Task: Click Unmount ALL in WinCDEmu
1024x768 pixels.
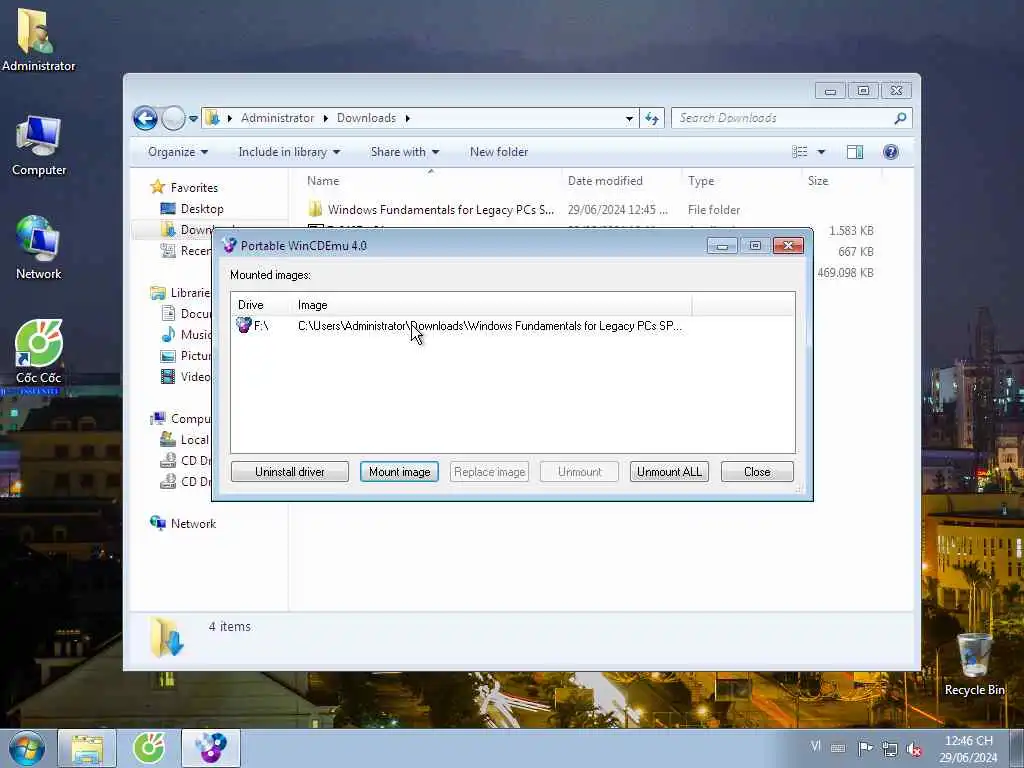Action: pyautogui.click(x=669, y=472)
